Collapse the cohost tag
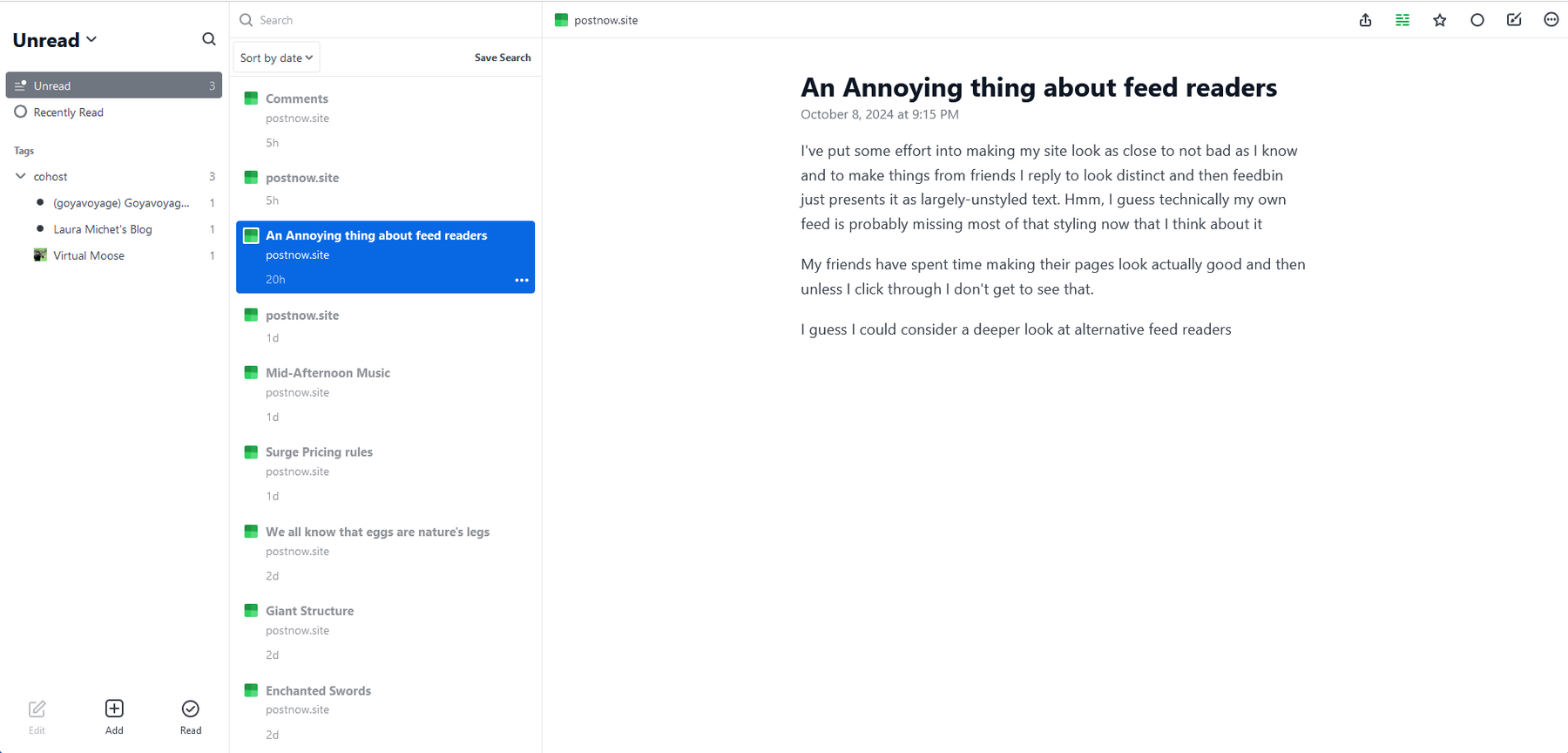This screenshot has width=1568, height=753. tap(21, 176)
